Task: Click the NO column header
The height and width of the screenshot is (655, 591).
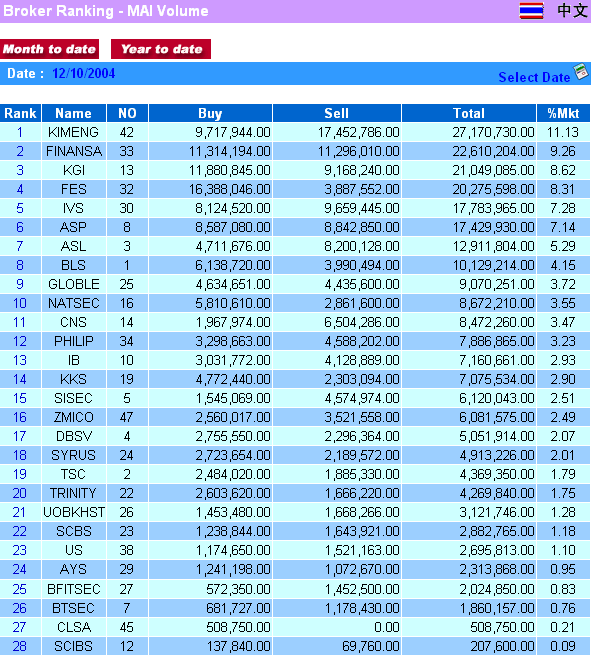Action: [127, 113]
